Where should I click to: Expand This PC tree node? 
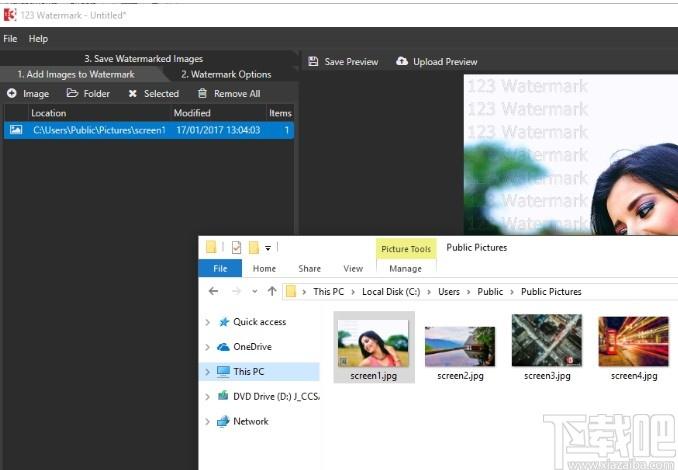(208, 372)
